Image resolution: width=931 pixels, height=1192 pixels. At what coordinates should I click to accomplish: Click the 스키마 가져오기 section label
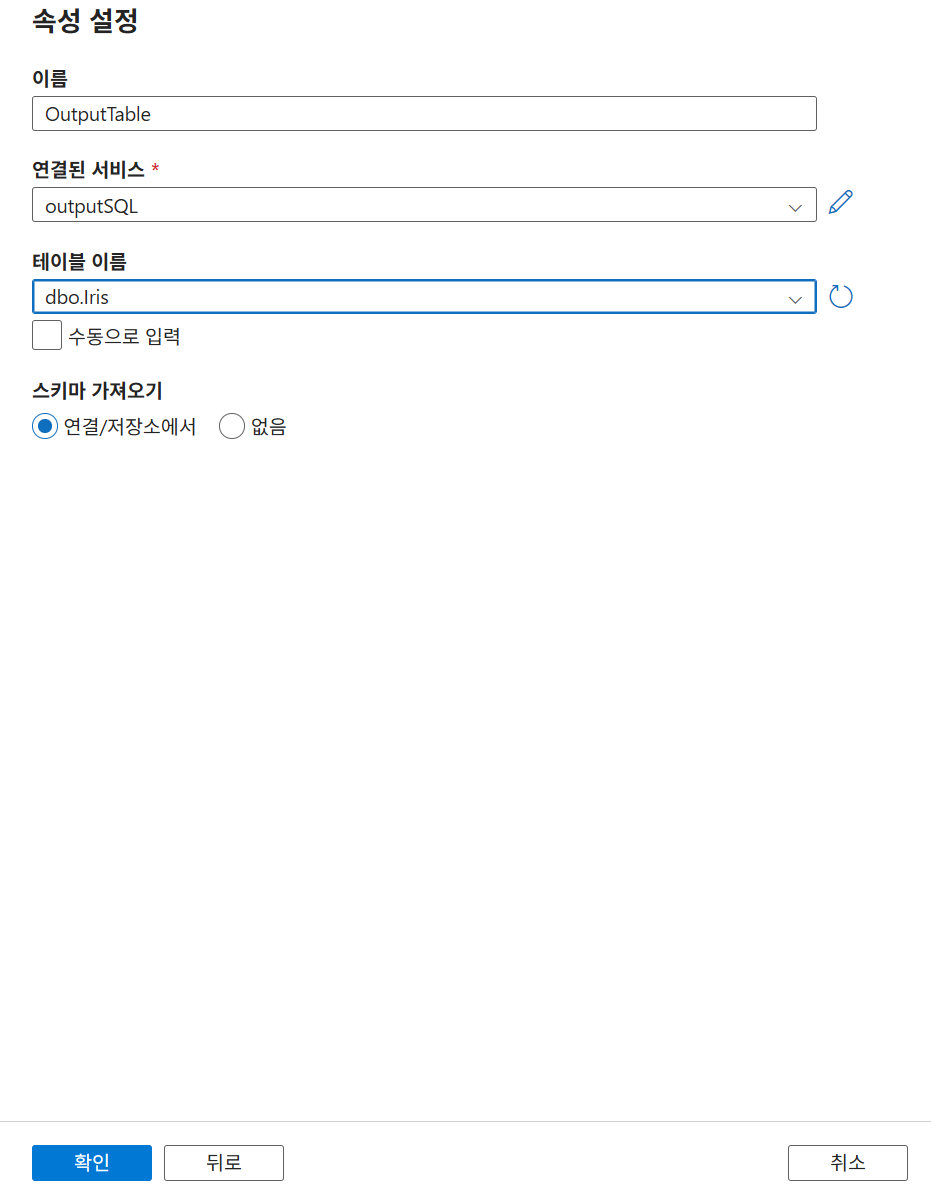97,391
